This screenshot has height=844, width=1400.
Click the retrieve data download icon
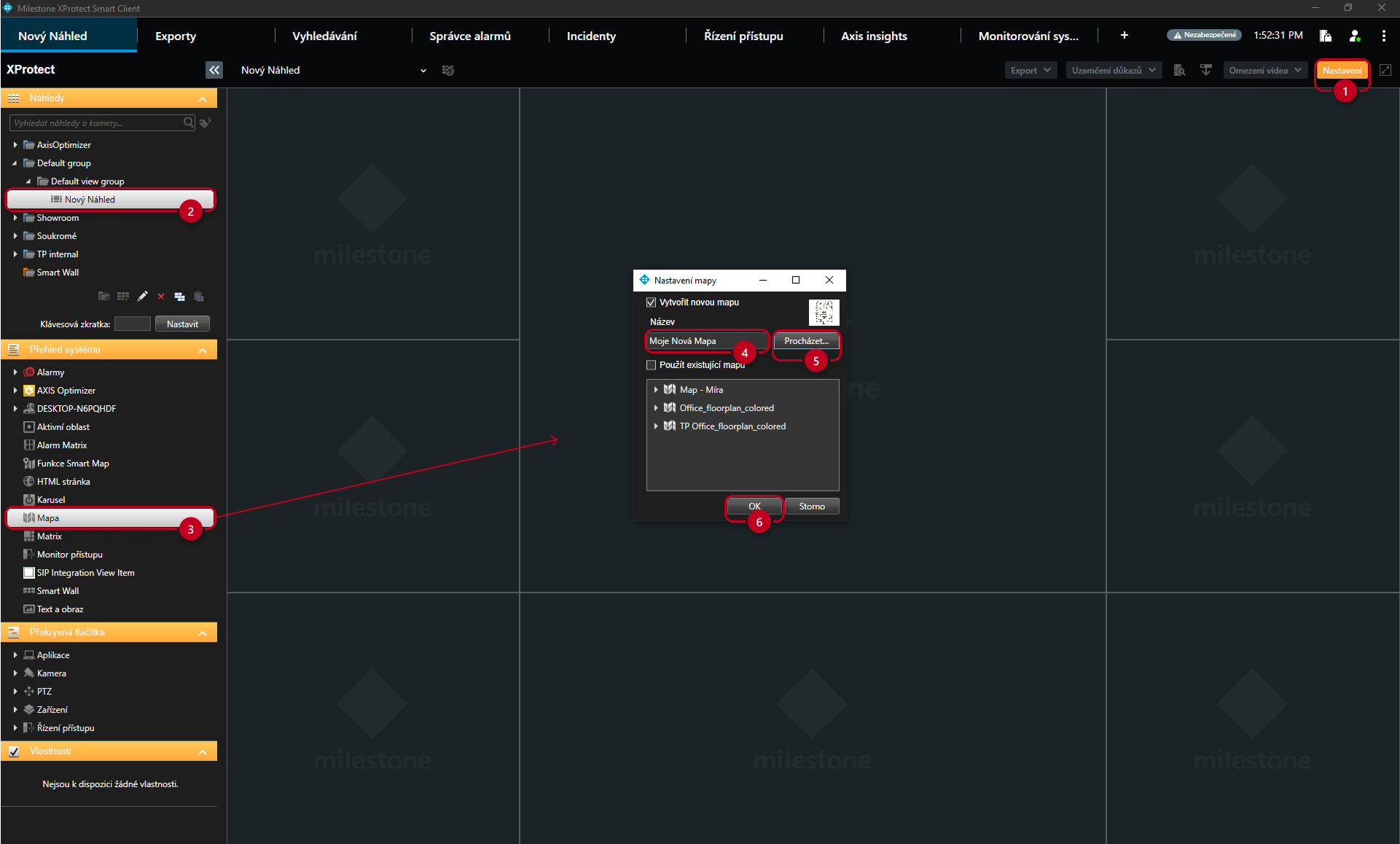pyautogui.click(x=1206, y=70)
